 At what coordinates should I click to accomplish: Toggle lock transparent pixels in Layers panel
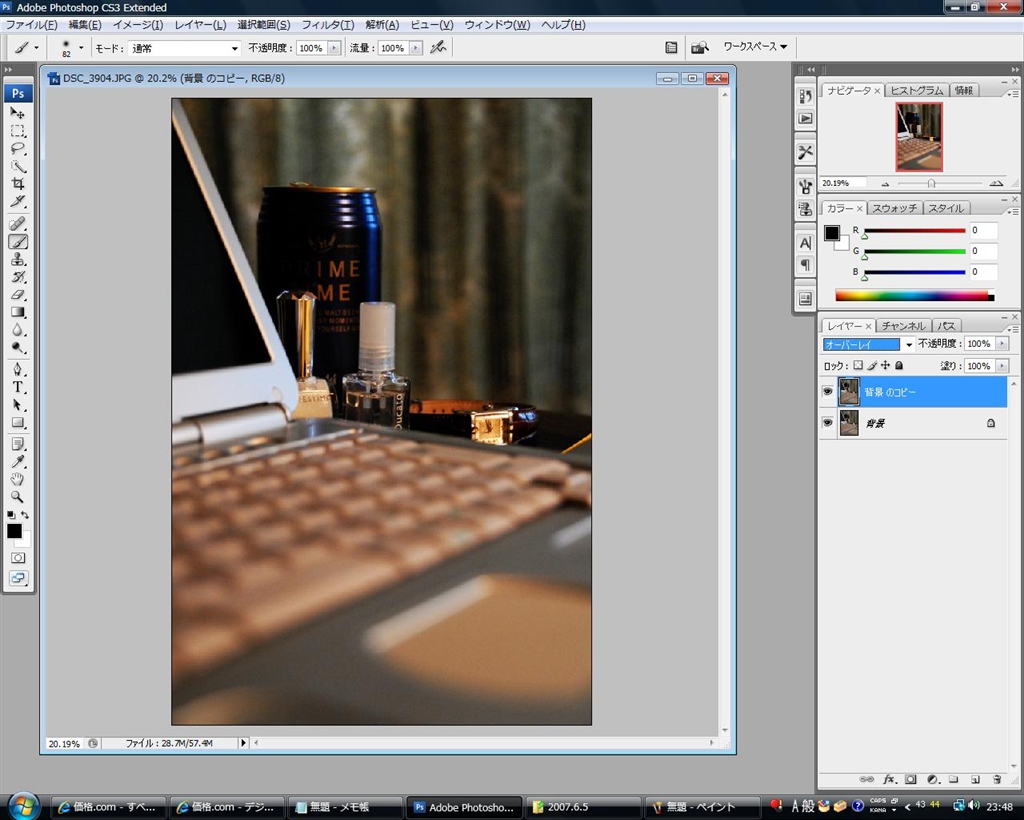click(857, 366)
